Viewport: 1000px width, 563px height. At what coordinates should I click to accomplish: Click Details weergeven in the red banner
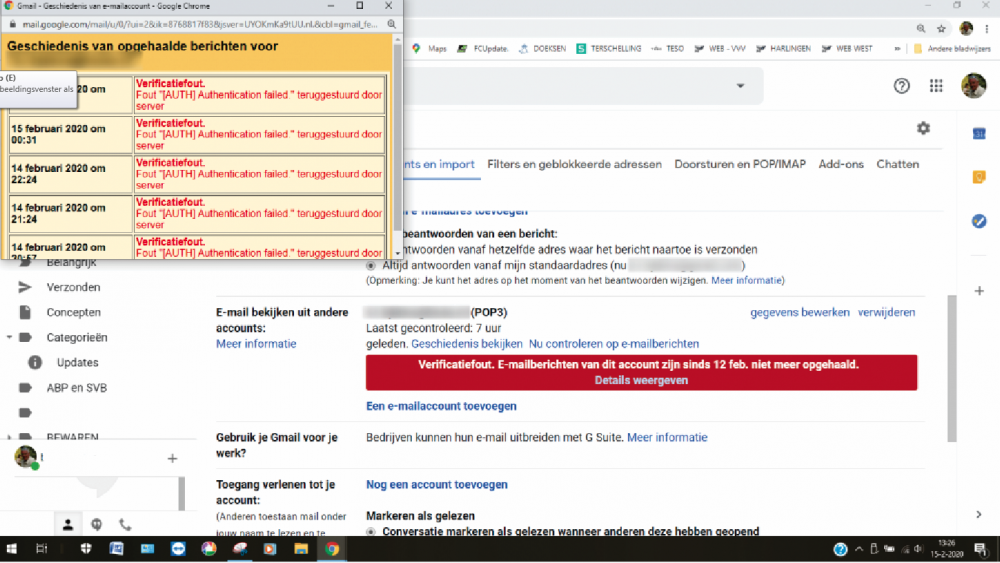(x=641, y=380)
